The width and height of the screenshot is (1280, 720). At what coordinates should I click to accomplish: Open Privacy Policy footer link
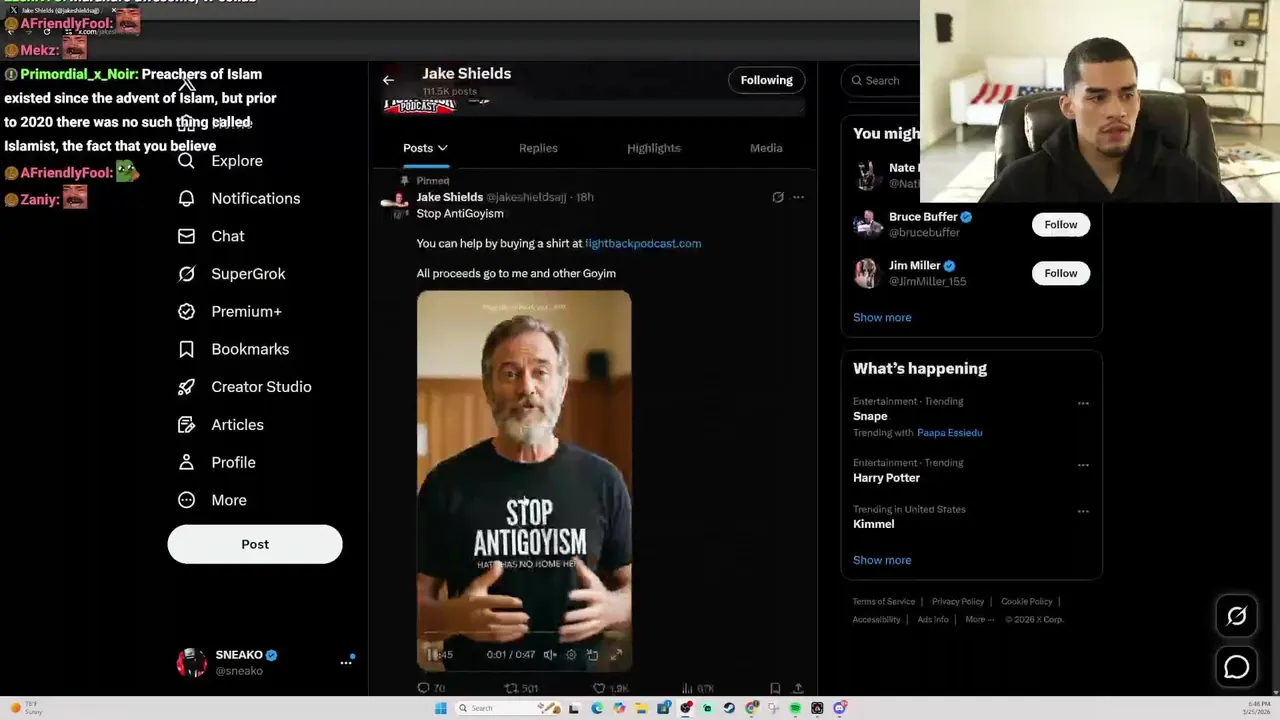pyautogui.click(x=958, y=601)
